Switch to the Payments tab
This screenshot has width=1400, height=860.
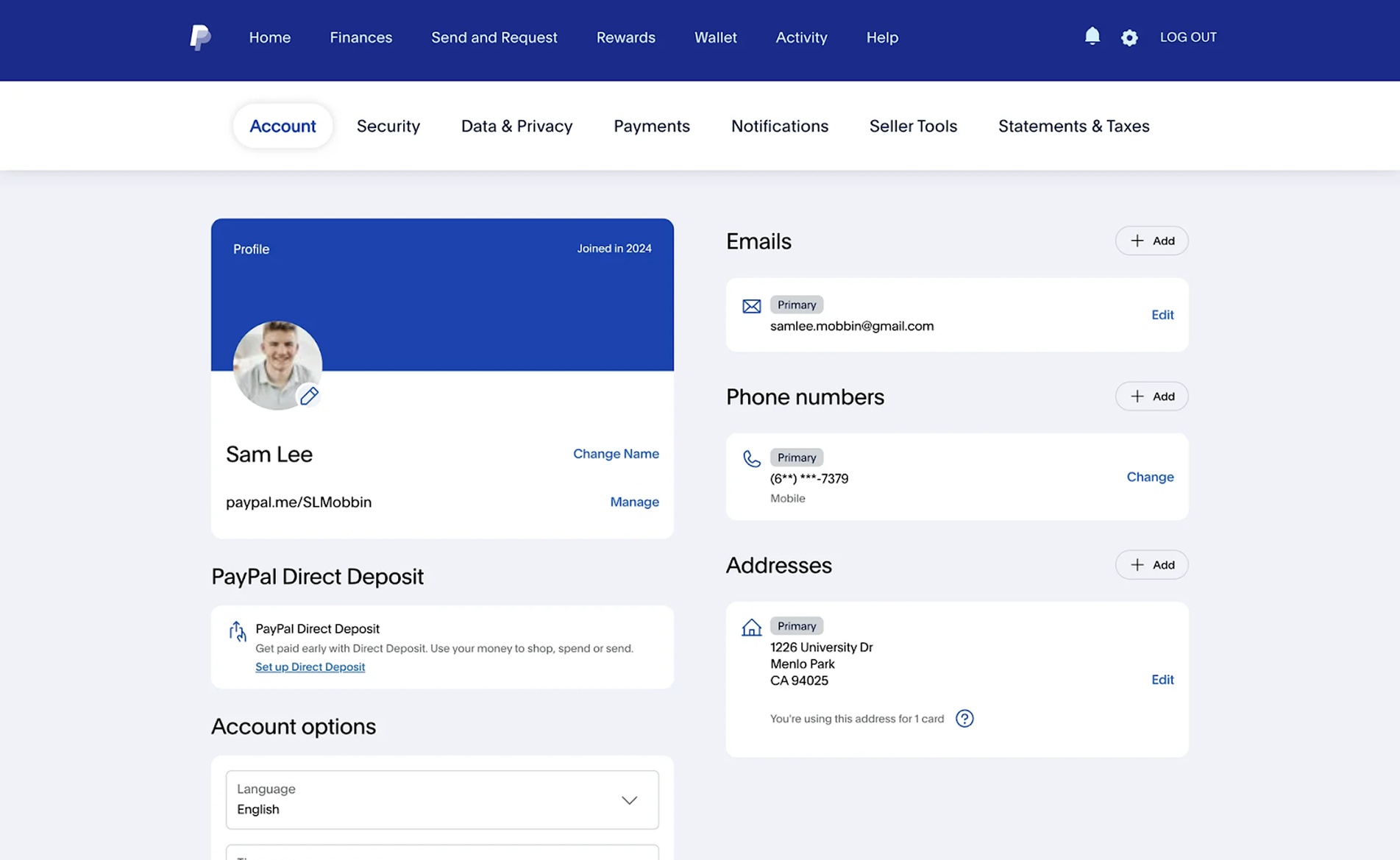tap(651, 126)
